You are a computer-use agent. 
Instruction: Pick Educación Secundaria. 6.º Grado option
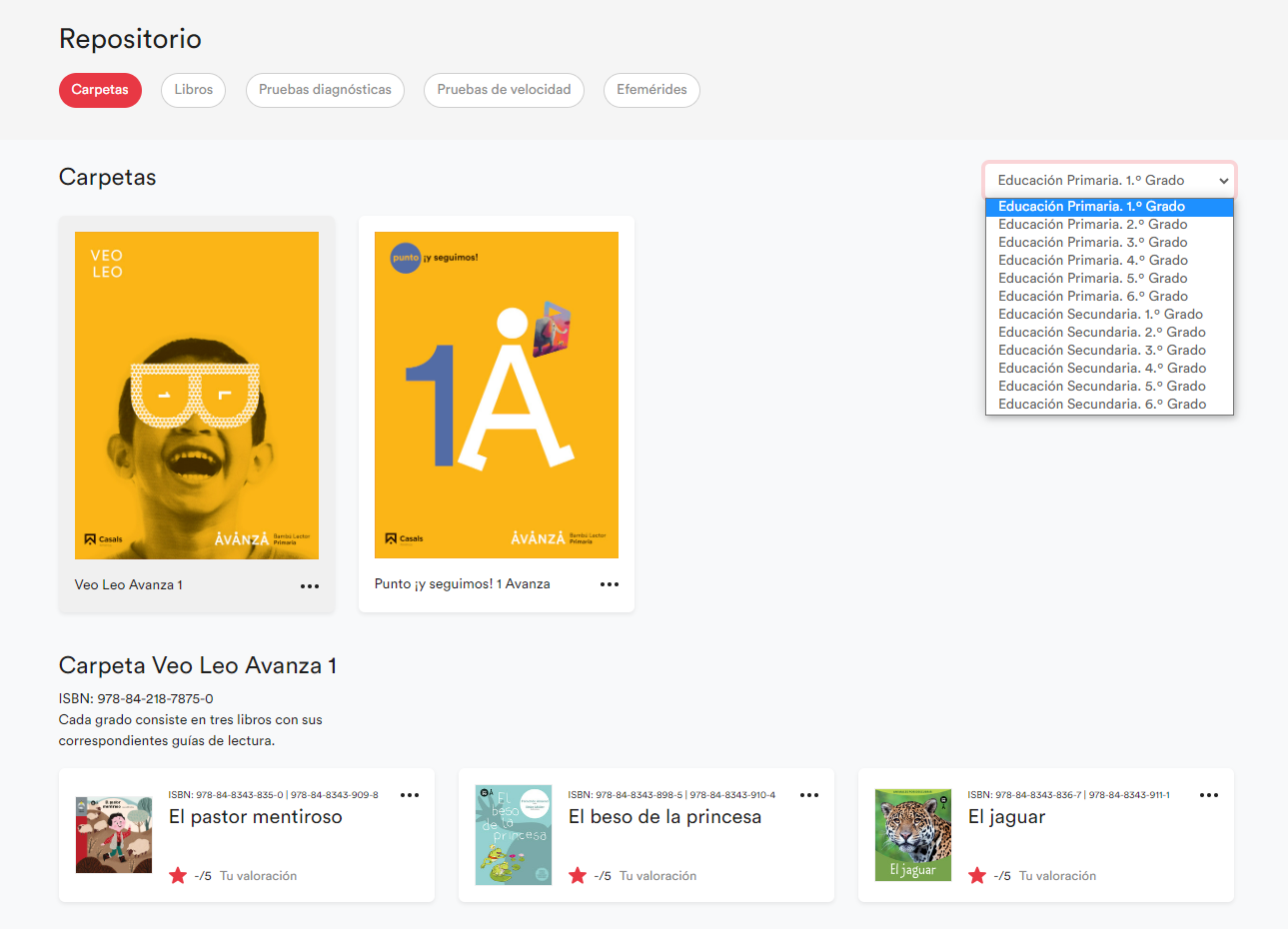pos(1101,405)
